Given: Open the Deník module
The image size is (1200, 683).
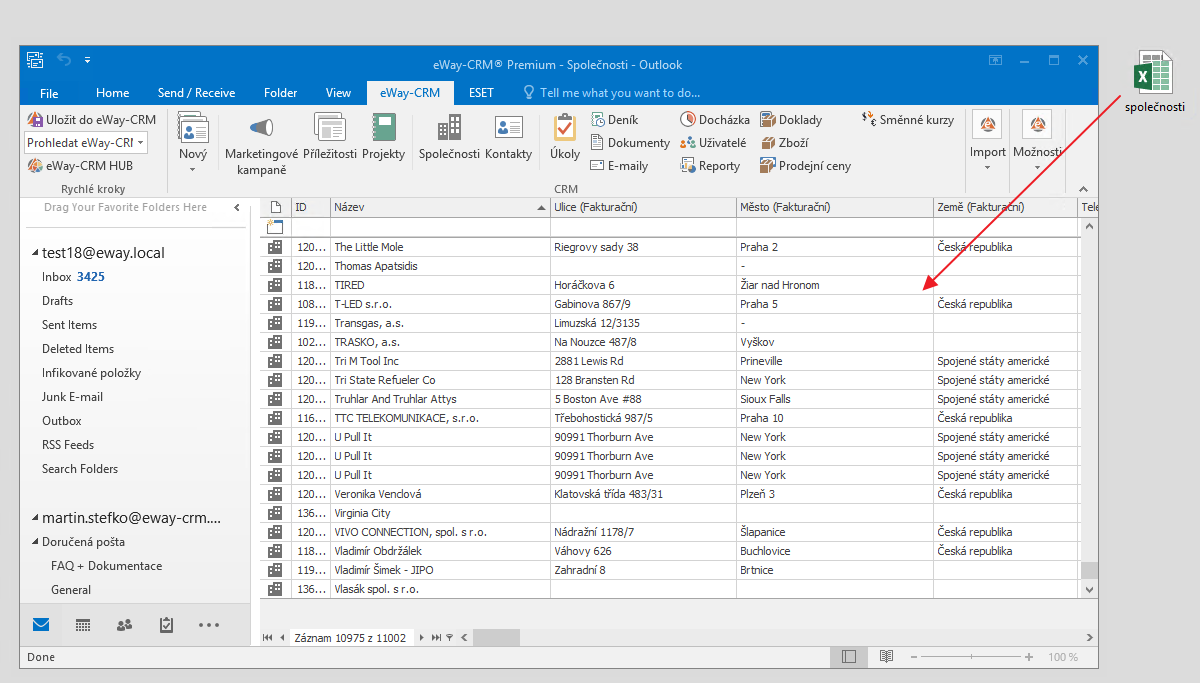Looking at the screenshot, I should 614,120.
